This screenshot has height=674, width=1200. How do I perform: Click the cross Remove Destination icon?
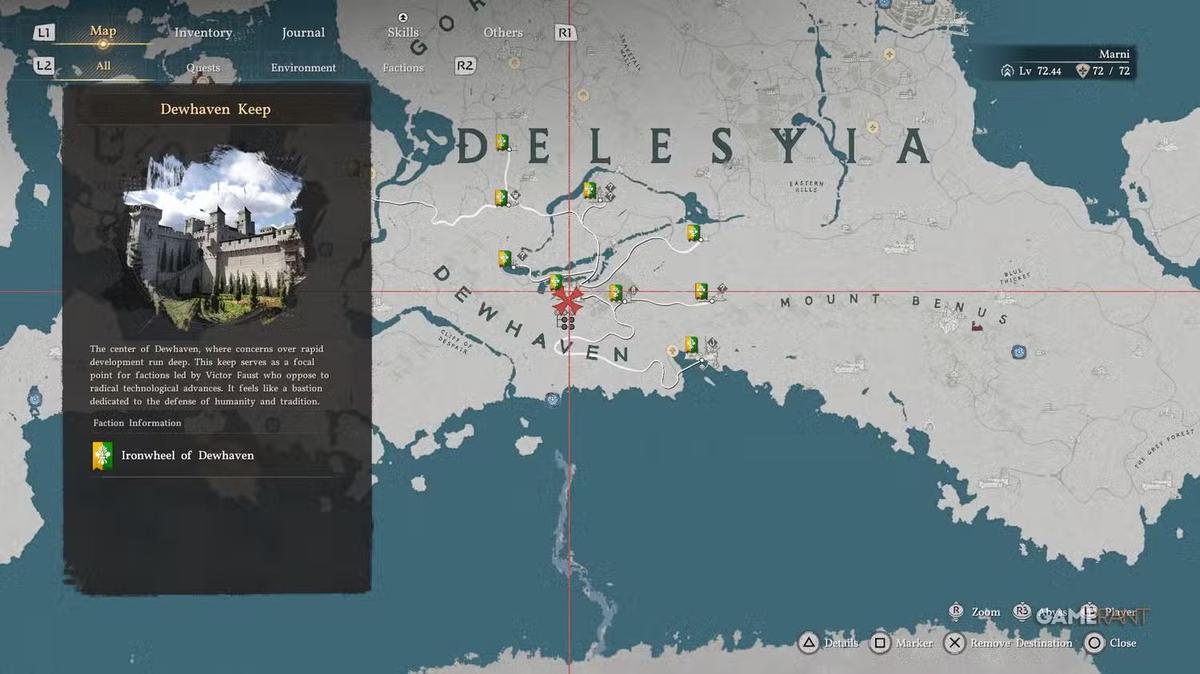pyautogui.click(x=955, y=643)
